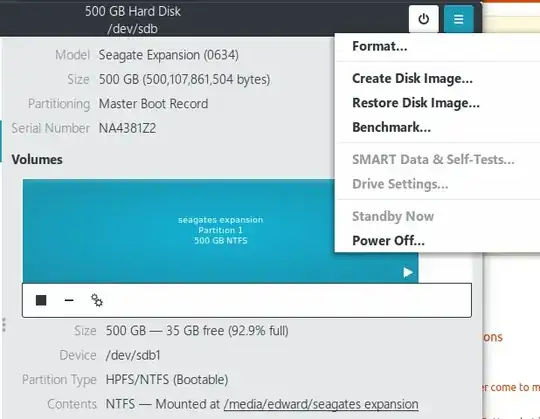
Task: Click Master Boot Record partitioning value
Action: tap(154, 104)
